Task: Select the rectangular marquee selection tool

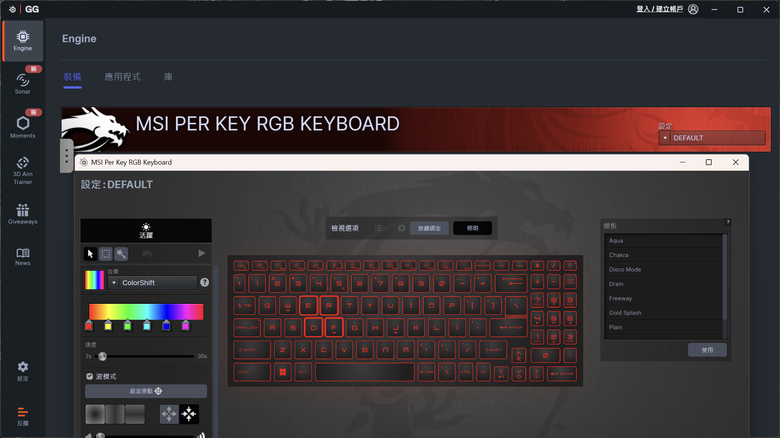Action: click(x=106, y=254)
